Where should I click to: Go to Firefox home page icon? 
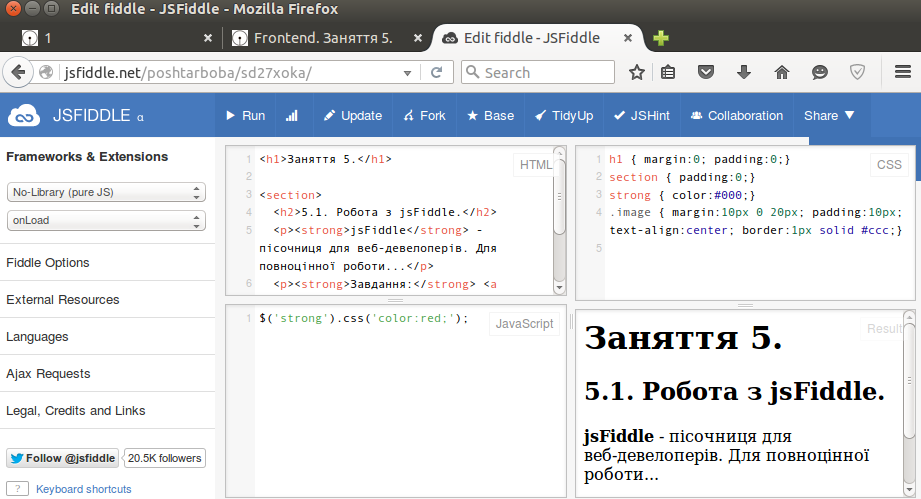[x=782, y=72]
